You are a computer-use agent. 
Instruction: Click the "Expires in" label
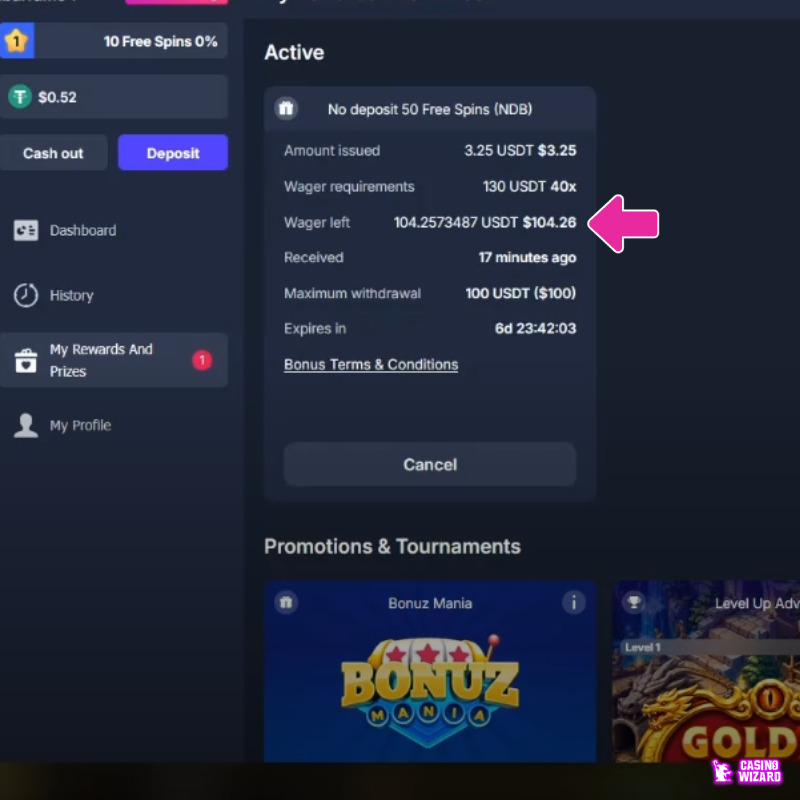coord(315,329)
